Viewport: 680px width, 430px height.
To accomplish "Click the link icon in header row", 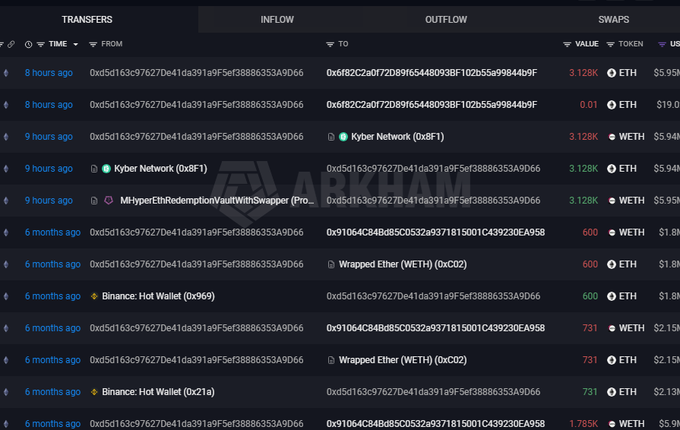I will [x=11, y=44].
